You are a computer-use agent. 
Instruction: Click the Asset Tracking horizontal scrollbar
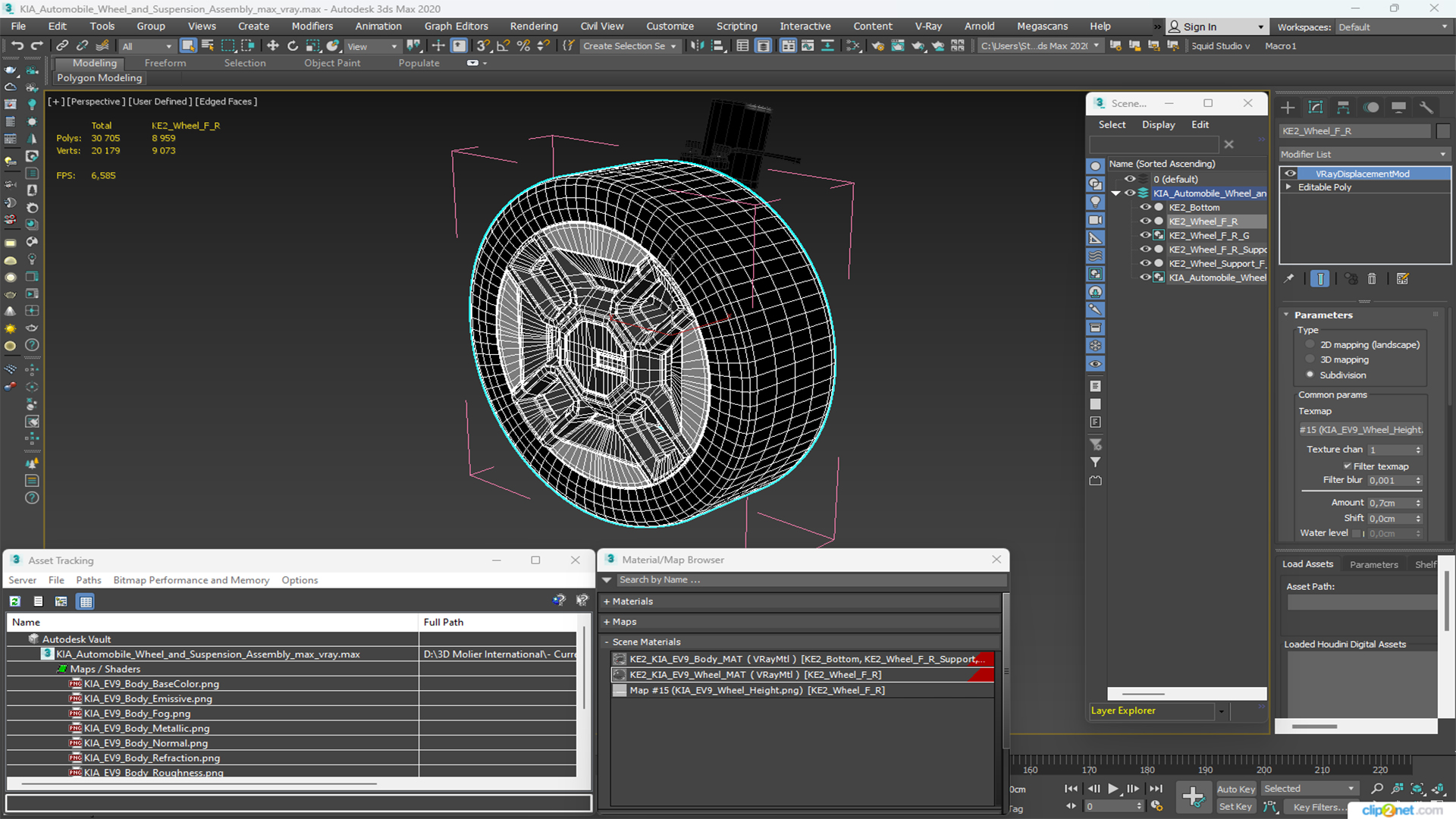click(199, 783)
